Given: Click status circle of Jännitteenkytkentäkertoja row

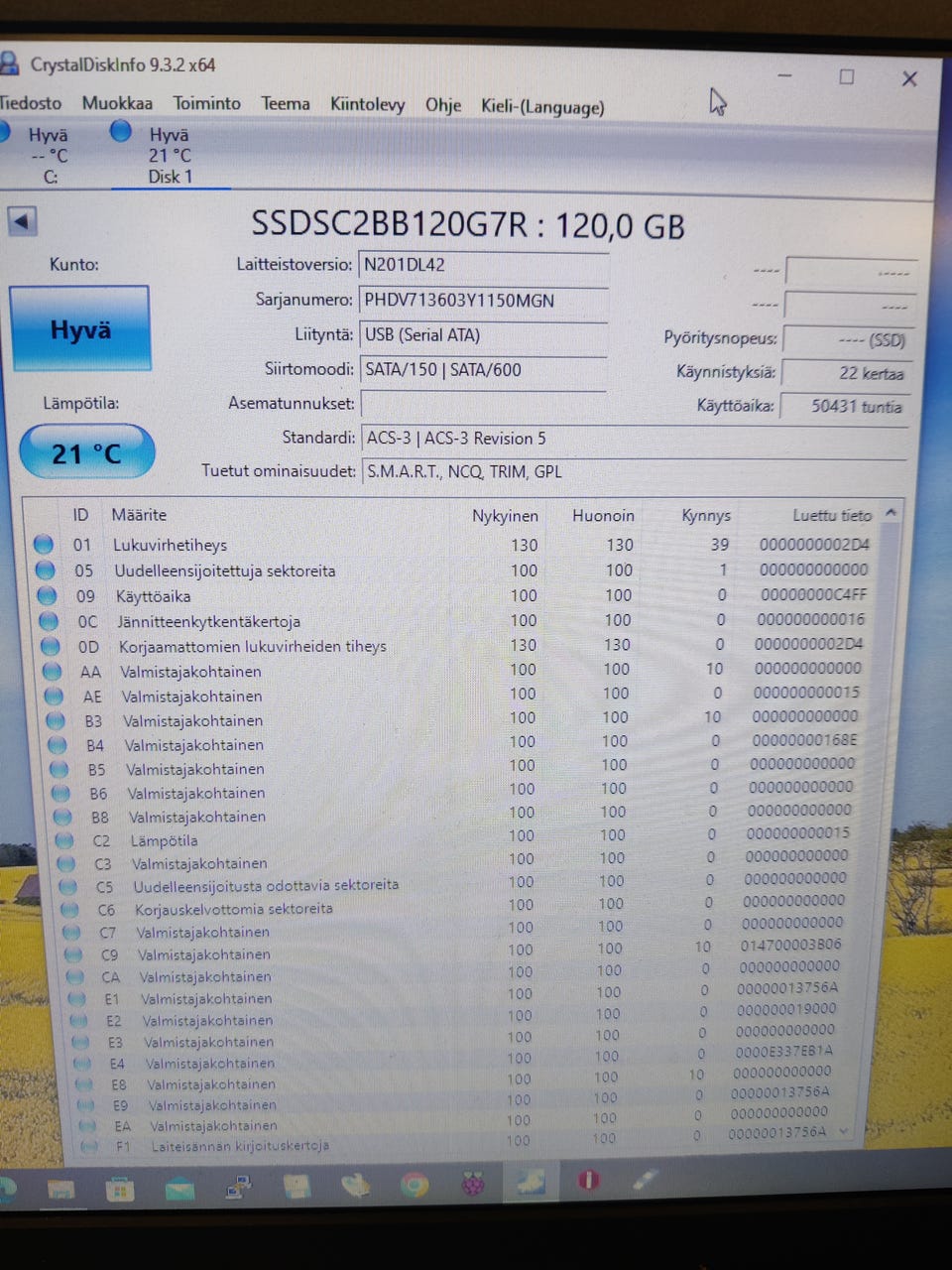Looking at the screenshot, I should pos(49,620).
